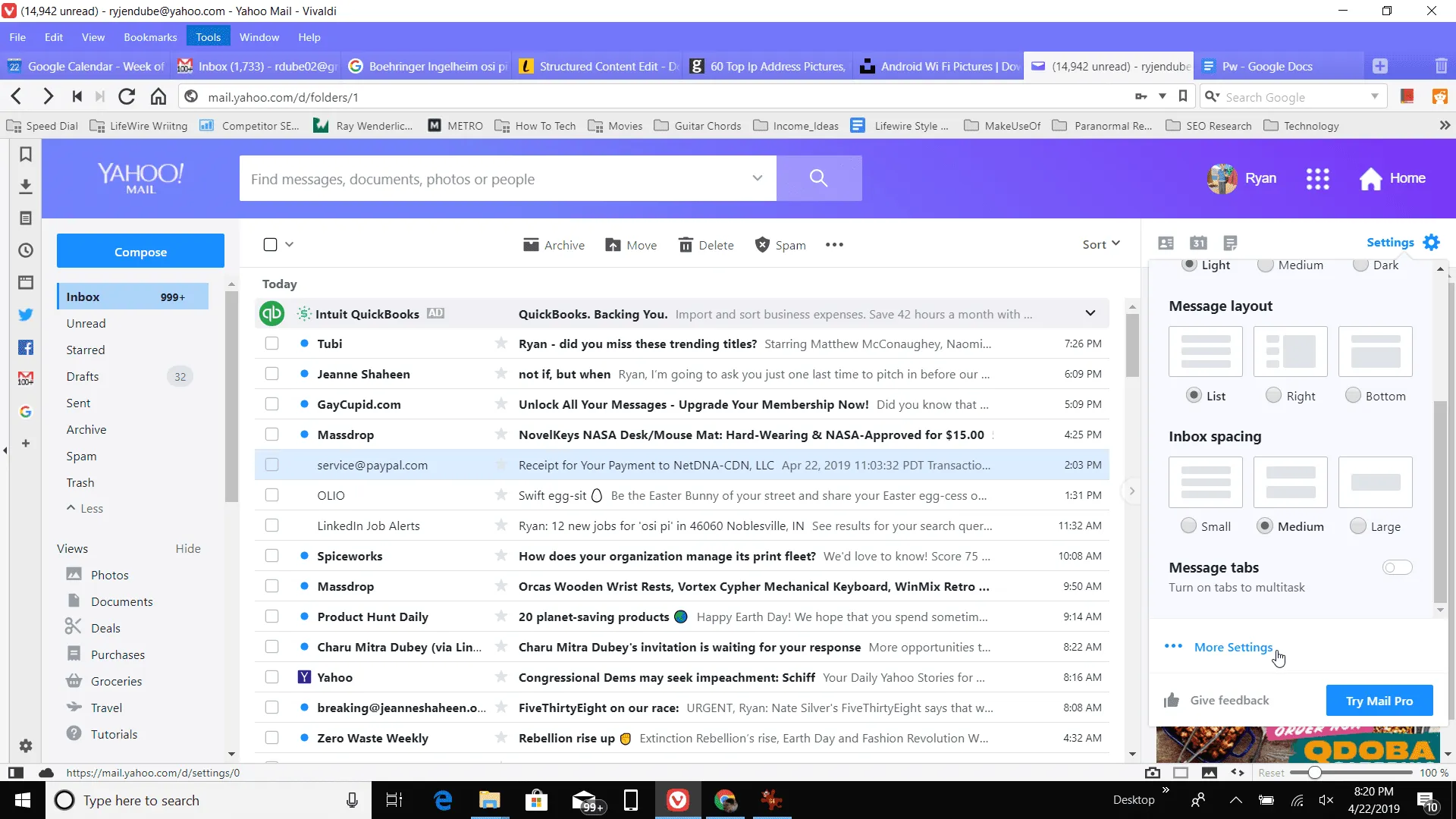Open the Window menu
Viewport: 1456px width, 819px height.
click(x=259, y=37)
